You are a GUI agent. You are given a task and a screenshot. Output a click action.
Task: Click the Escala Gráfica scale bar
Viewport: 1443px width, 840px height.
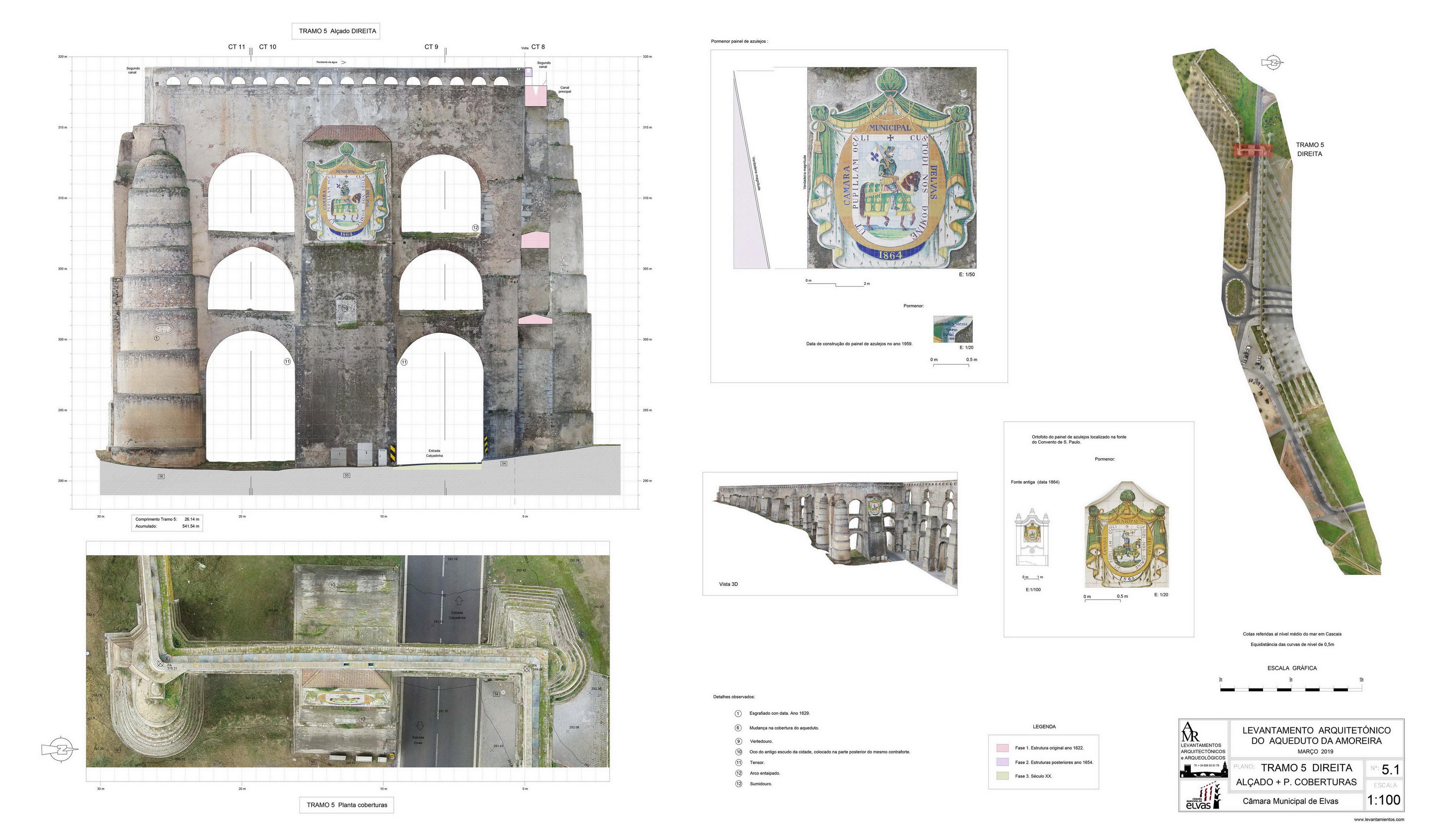1290,689
